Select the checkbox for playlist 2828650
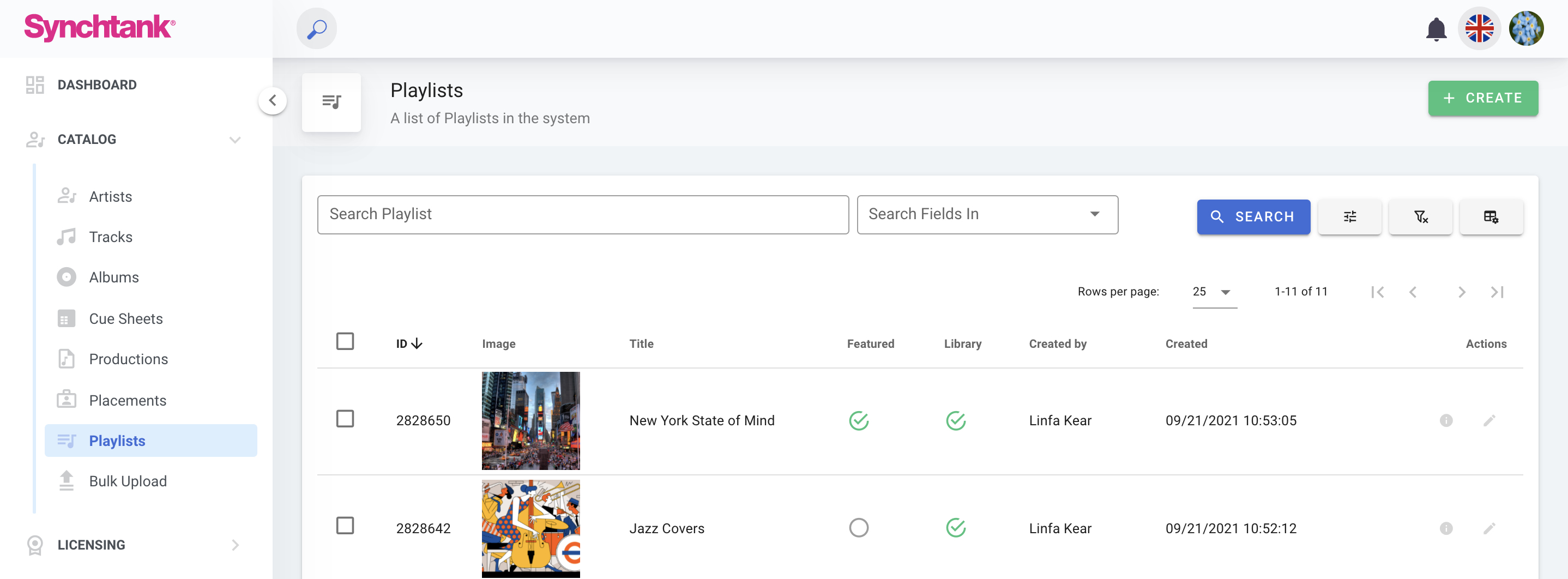This screenshot has width=1568, height=579. (x=345, y=419)
